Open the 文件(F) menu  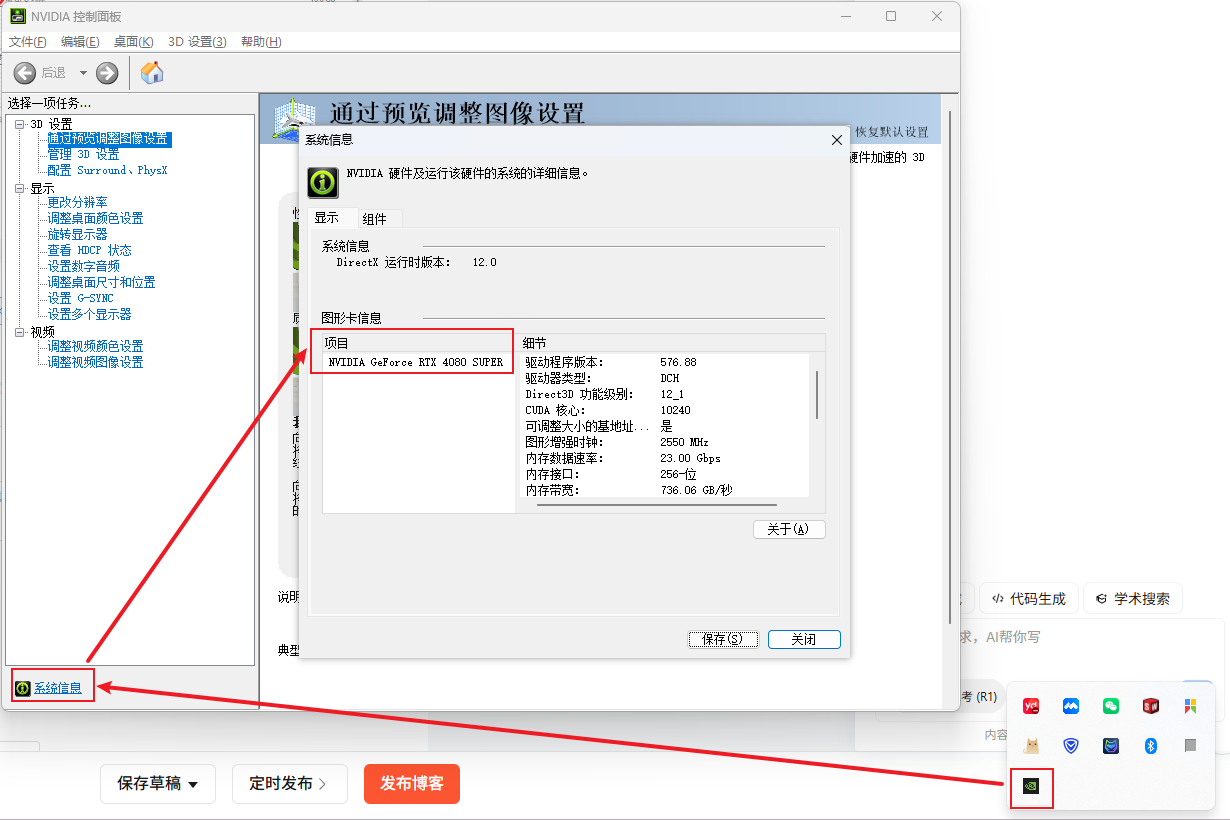[x=27, y=42]
